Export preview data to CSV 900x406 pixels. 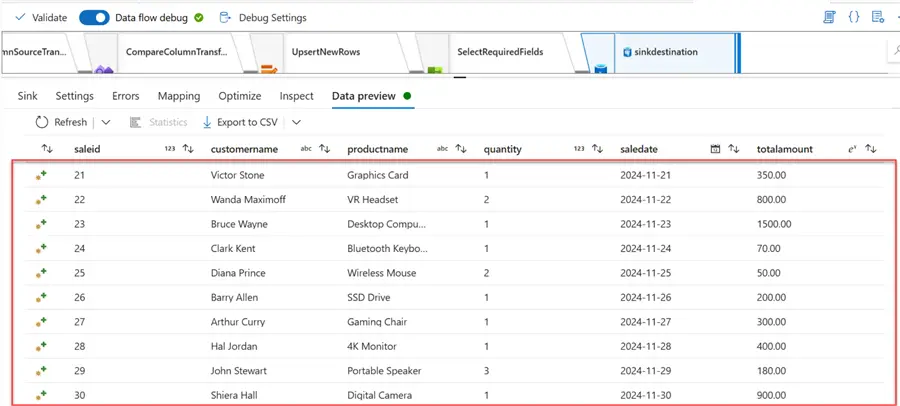(x=240, y=122)
